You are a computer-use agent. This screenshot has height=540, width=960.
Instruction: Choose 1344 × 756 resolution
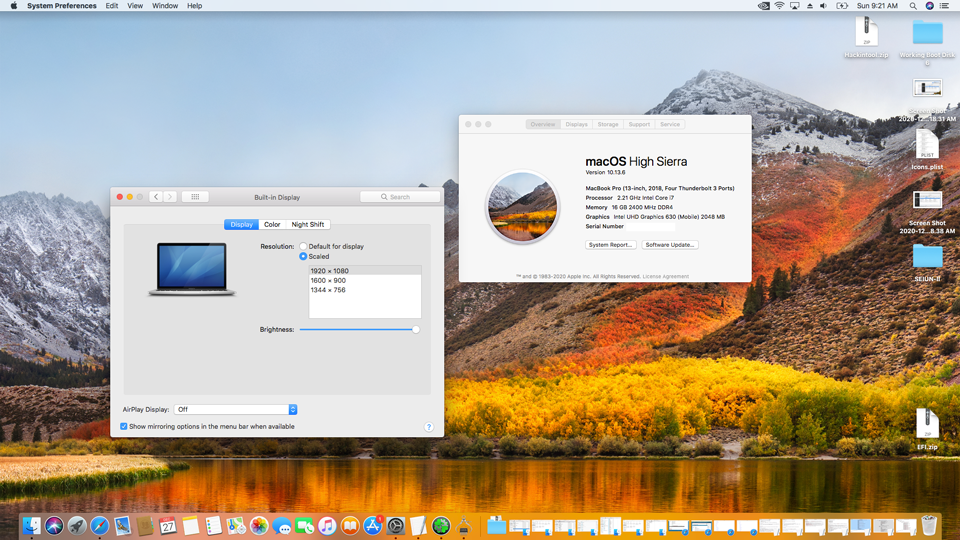click(365, 290)
